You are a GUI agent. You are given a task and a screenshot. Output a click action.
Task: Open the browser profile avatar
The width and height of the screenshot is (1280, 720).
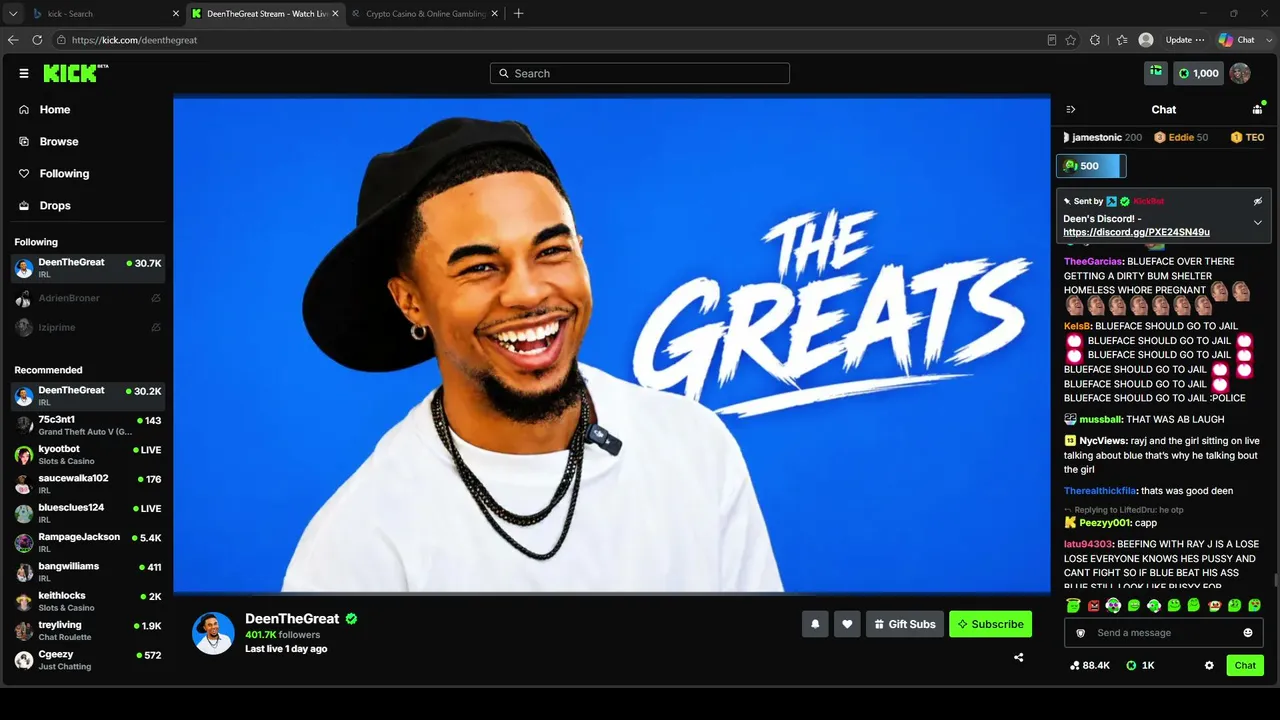tap(1146, 40)
